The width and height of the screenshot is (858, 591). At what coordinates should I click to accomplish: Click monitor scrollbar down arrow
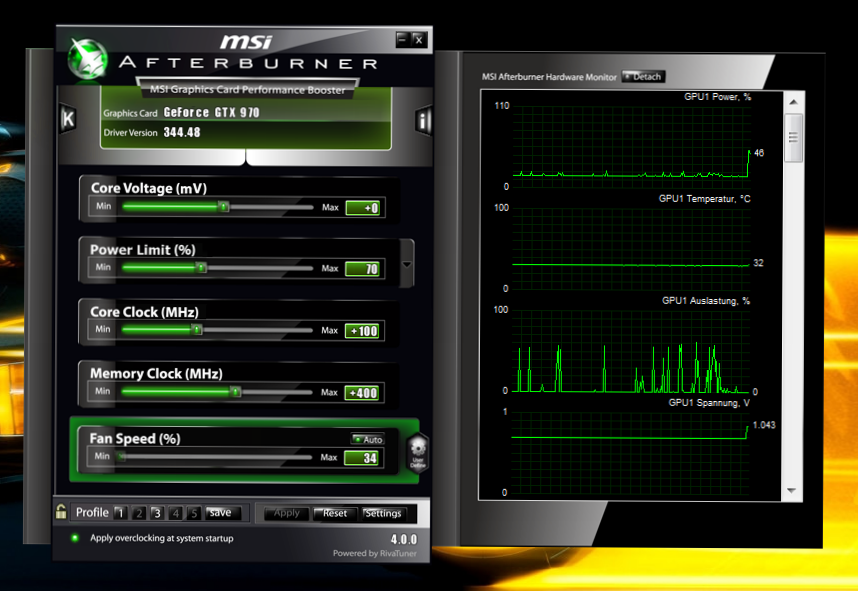point(792,490)
